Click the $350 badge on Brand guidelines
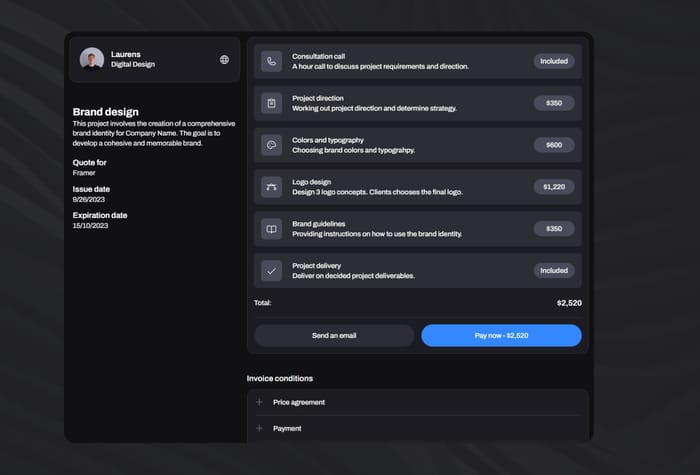700x475 pixels. 554,229
